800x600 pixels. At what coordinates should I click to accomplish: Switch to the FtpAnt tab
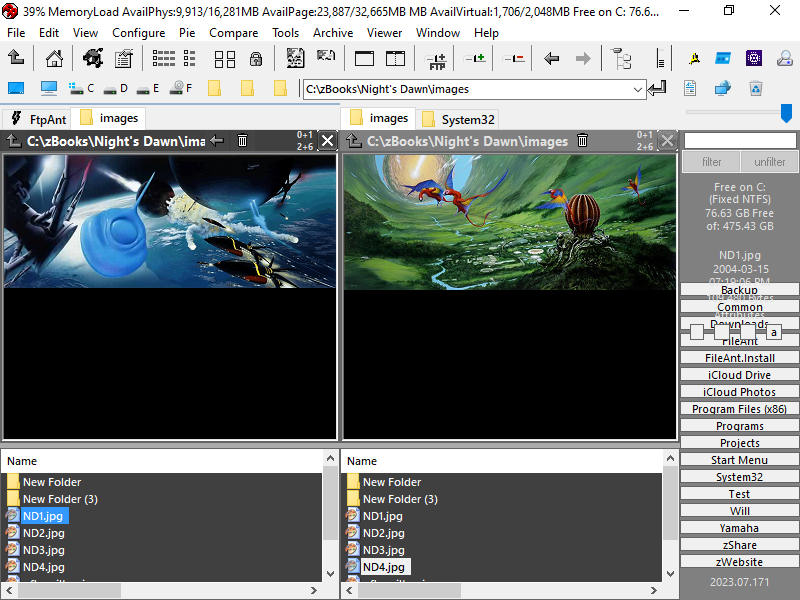(x=37, y=119)
